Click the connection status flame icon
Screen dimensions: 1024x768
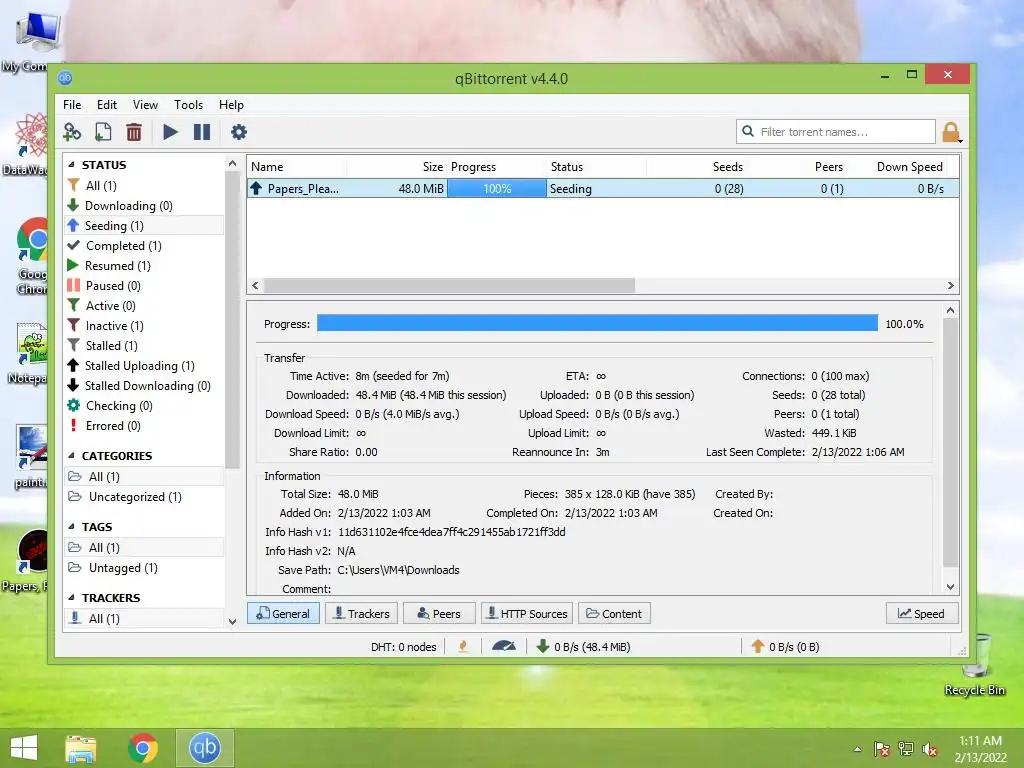click(463, 647)
